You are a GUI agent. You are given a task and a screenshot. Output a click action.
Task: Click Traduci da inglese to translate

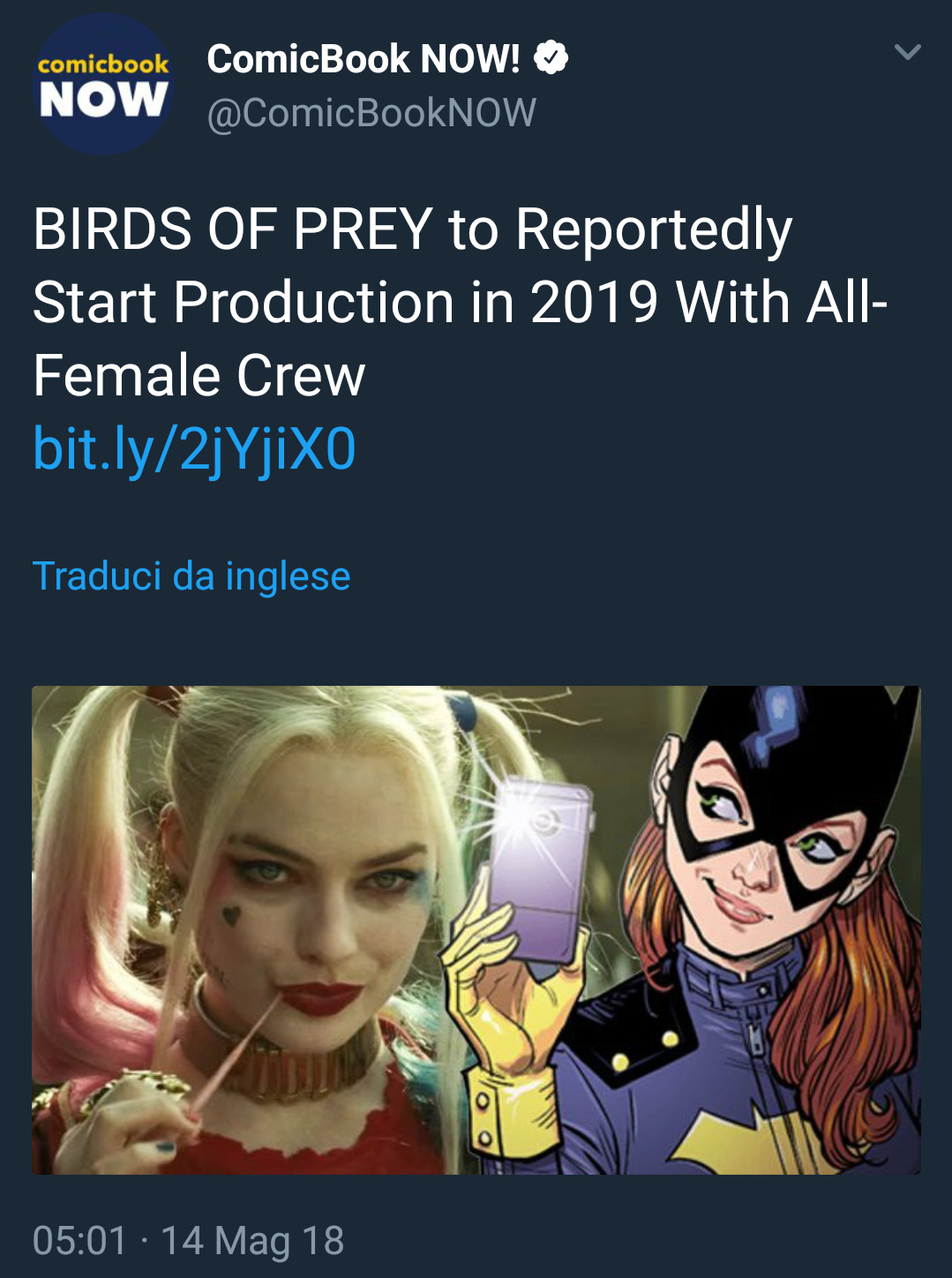pos(191,576)
